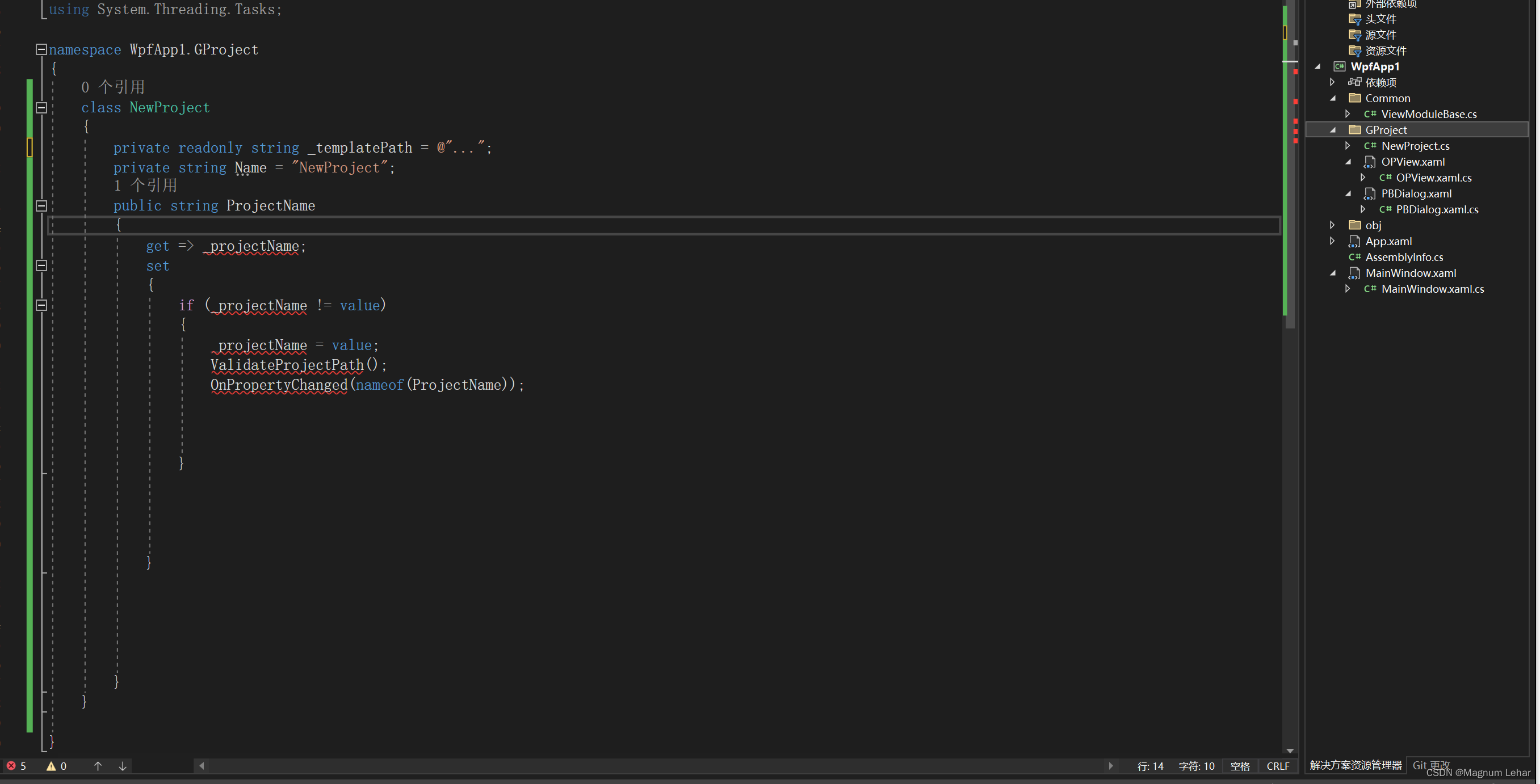Click the red error count icon
The height and width of the screenshot is (784, 1540).
pos(11,765)
